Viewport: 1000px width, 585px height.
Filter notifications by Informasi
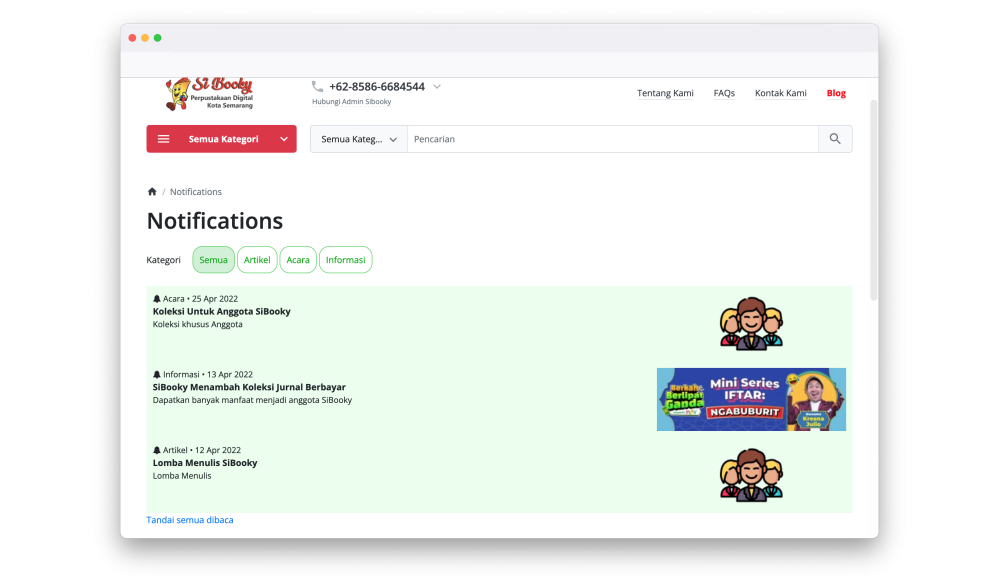pyautogui.click(x=345, y=260)
